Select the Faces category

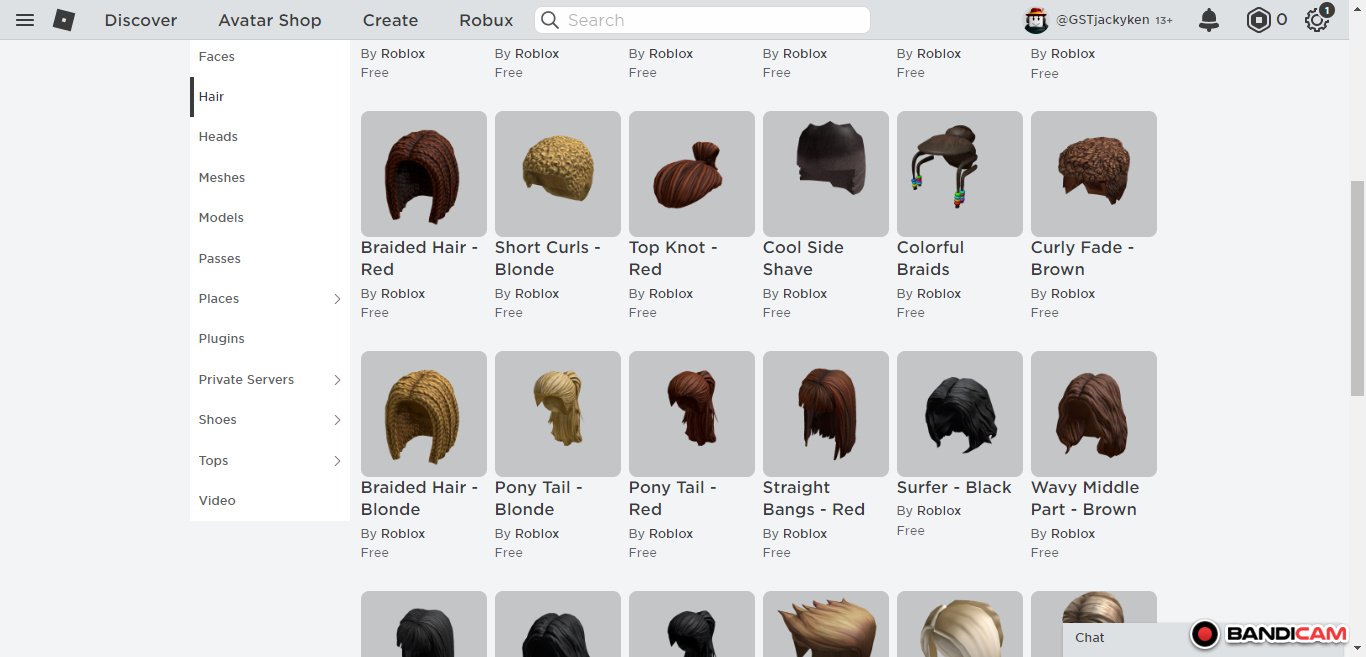point(217,57)
